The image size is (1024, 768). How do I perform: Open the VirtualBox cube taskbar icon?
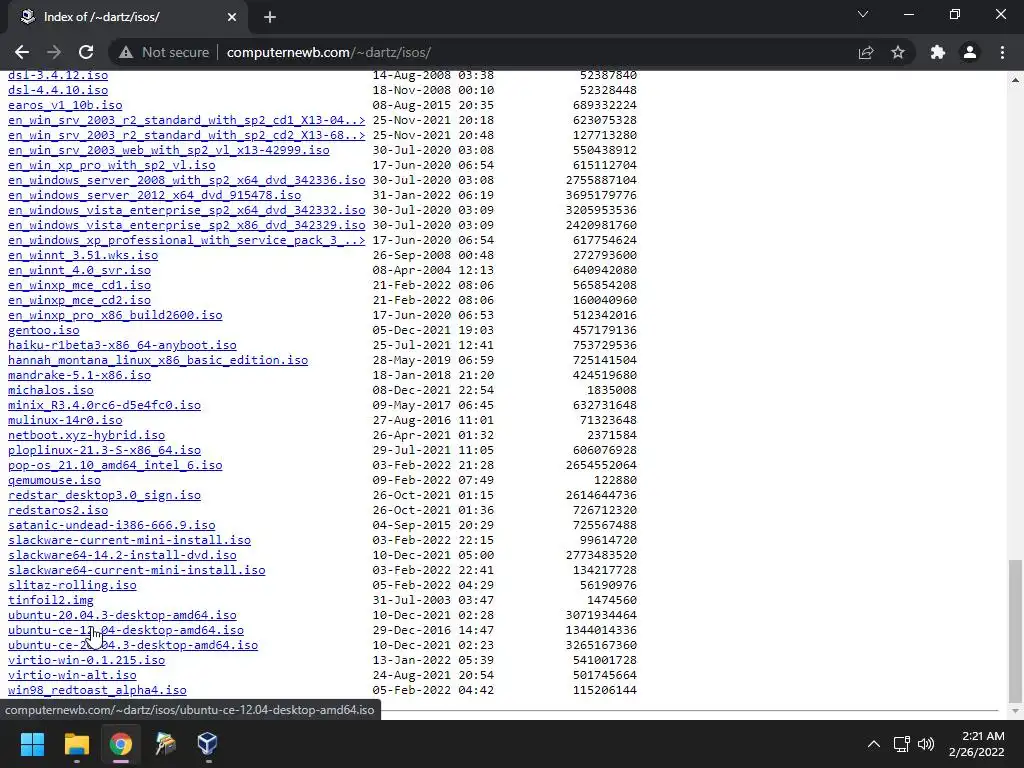click(x=207, y=744)
